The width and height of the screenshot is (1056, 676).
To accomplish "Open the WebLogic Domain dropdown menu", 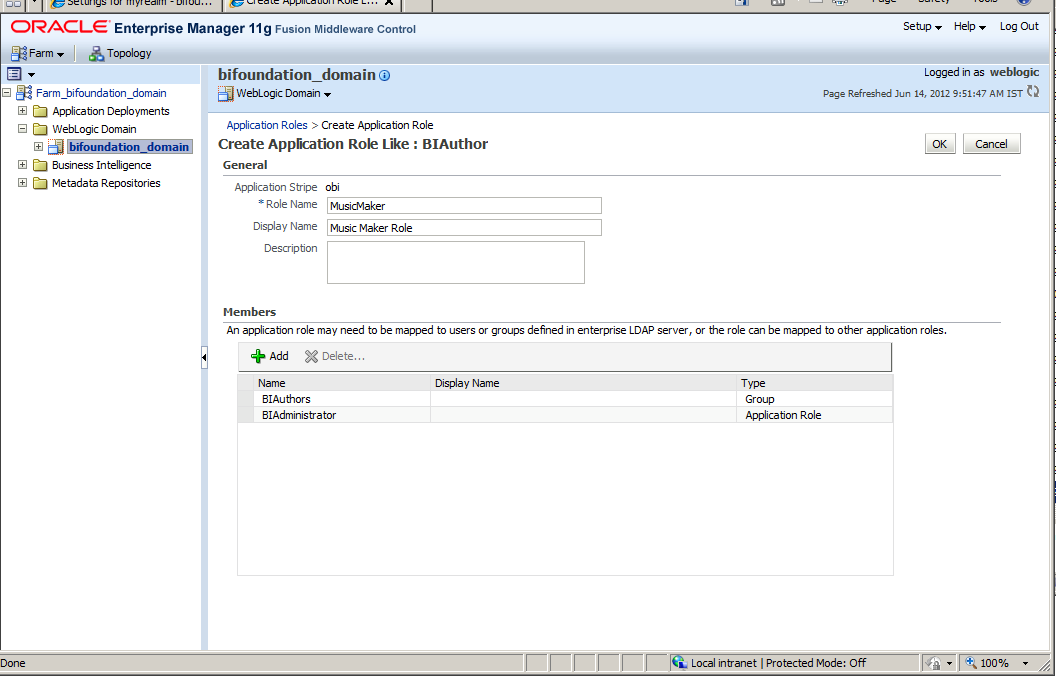I will (x=275, y=92).
